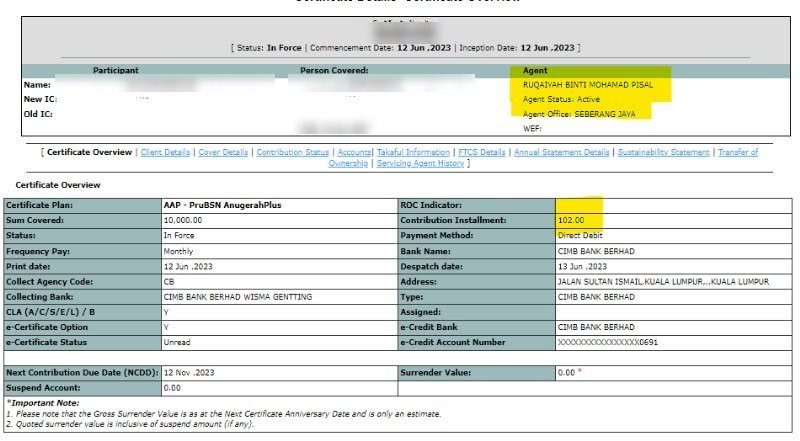Click CIMB BANK BERHAD WISMA GENTTING value
This screenshot has width=800, height=441.
[238, 297]
